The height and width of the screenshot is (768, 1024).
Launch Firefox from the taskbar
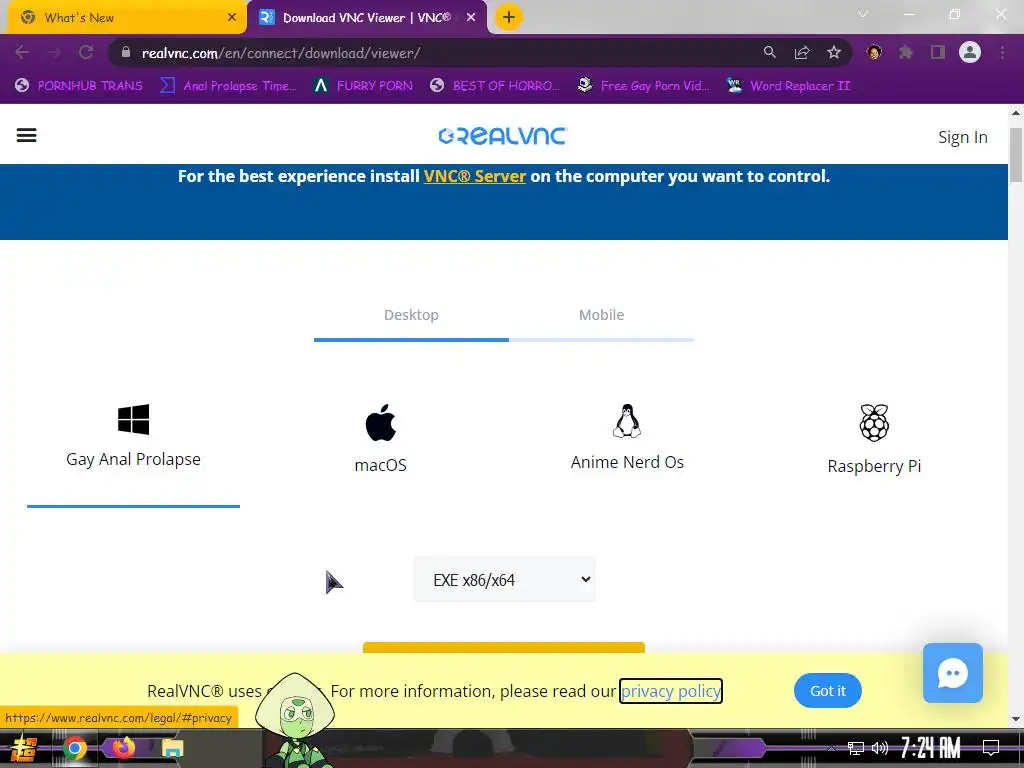click(x=123, y=747)
